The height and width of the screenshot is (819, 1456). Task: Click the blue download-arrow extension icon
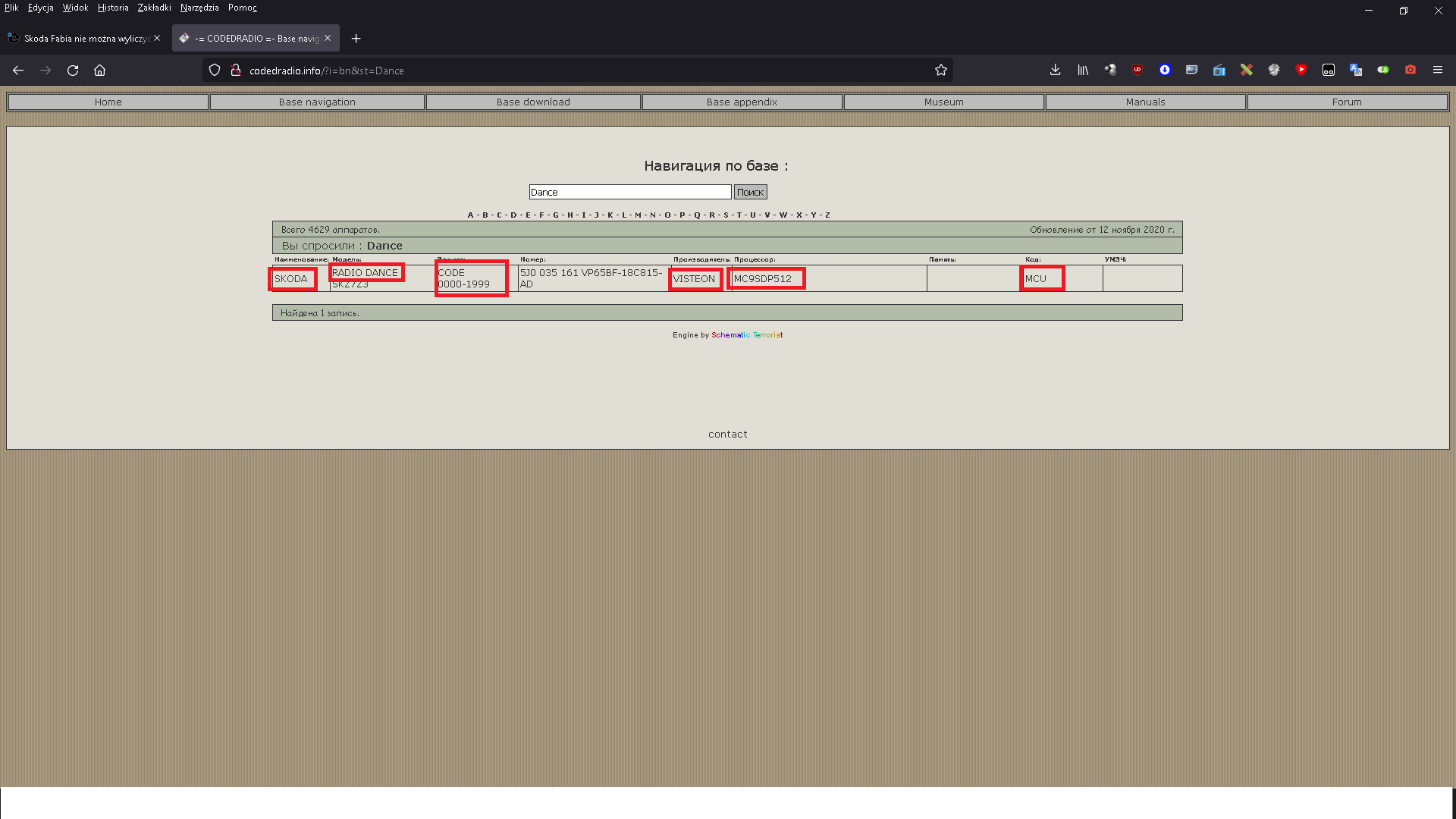1165,70
